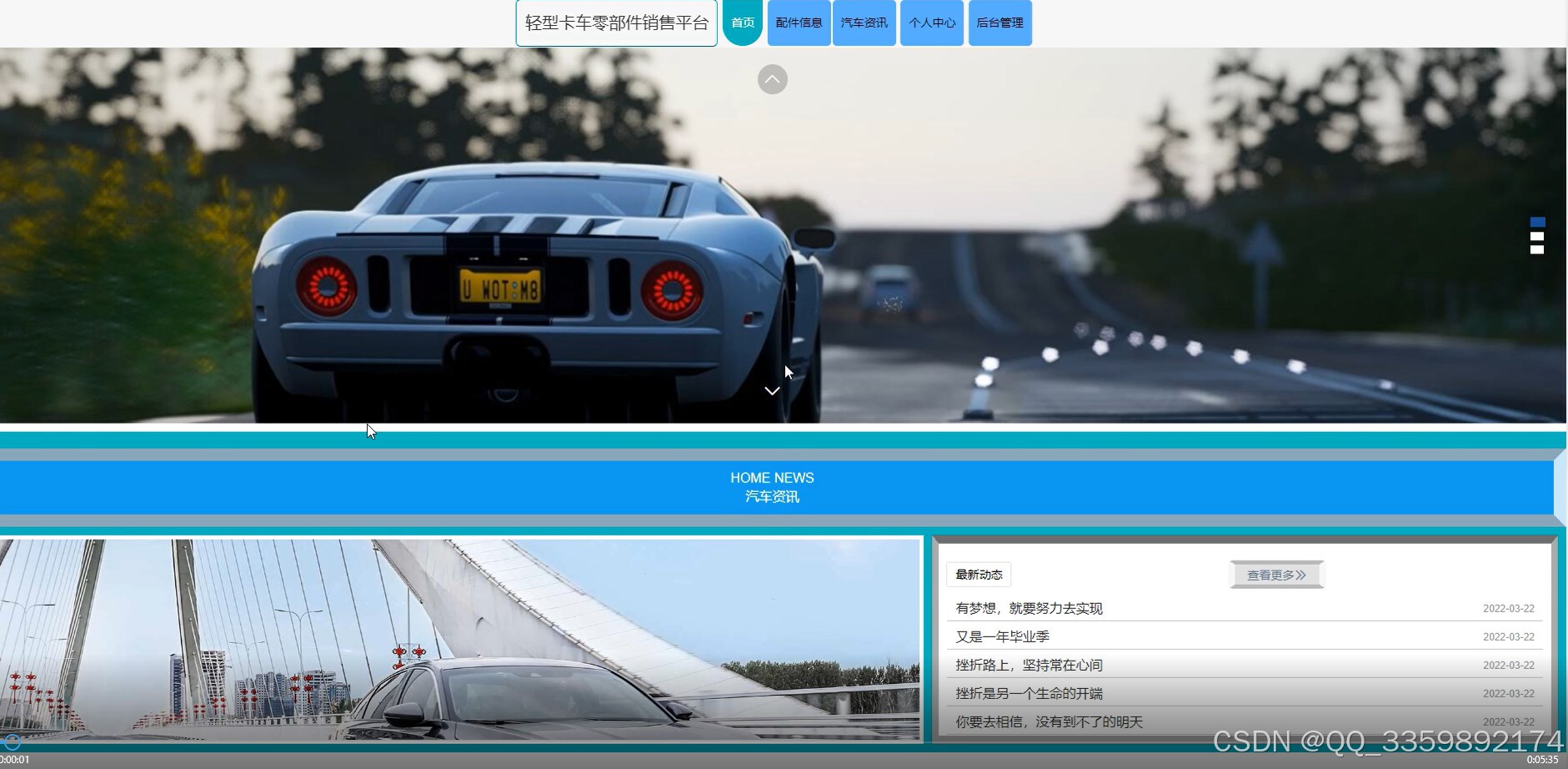Select the blue active carousel indicator square
The height and width of the screenshot is (769, 1568).
1538,221
